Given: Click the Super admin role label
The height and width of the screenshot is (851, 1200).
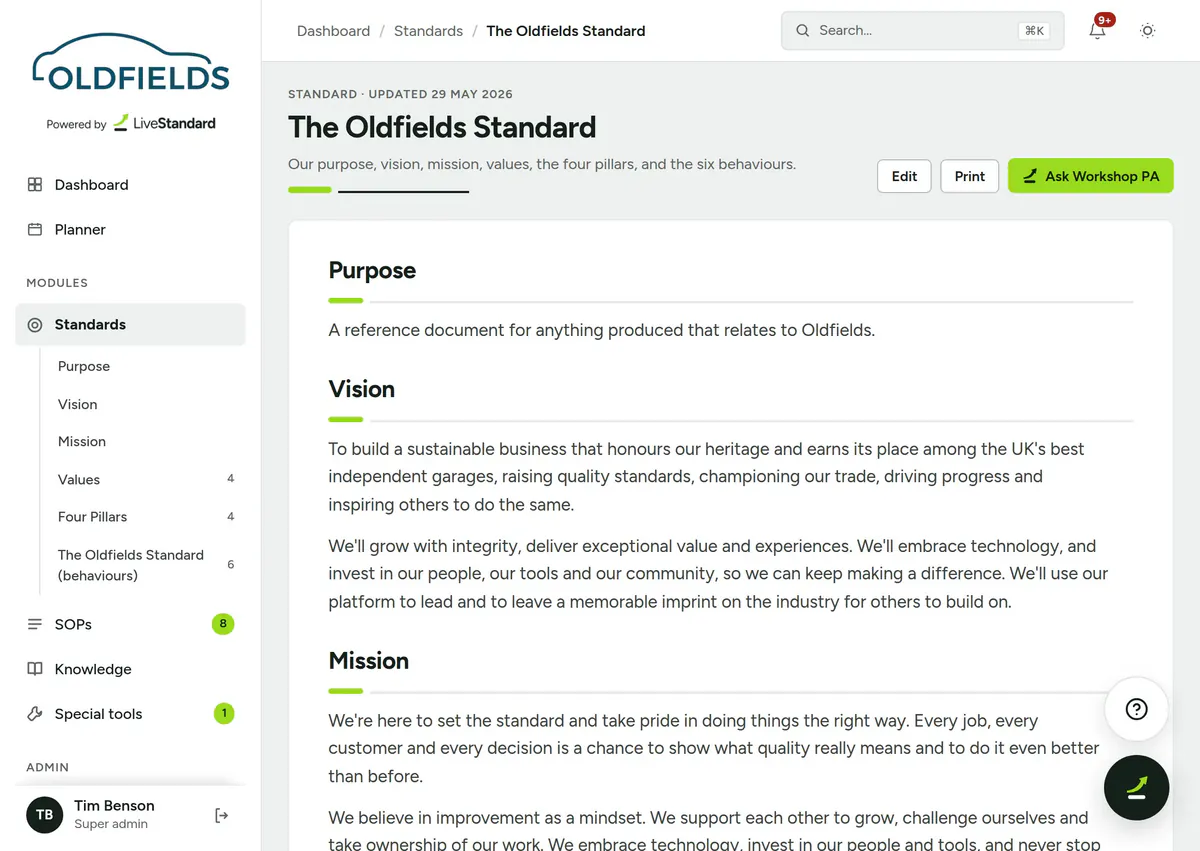Looking at the screenshot, I should pyautogui.click(x=111, y=825).
